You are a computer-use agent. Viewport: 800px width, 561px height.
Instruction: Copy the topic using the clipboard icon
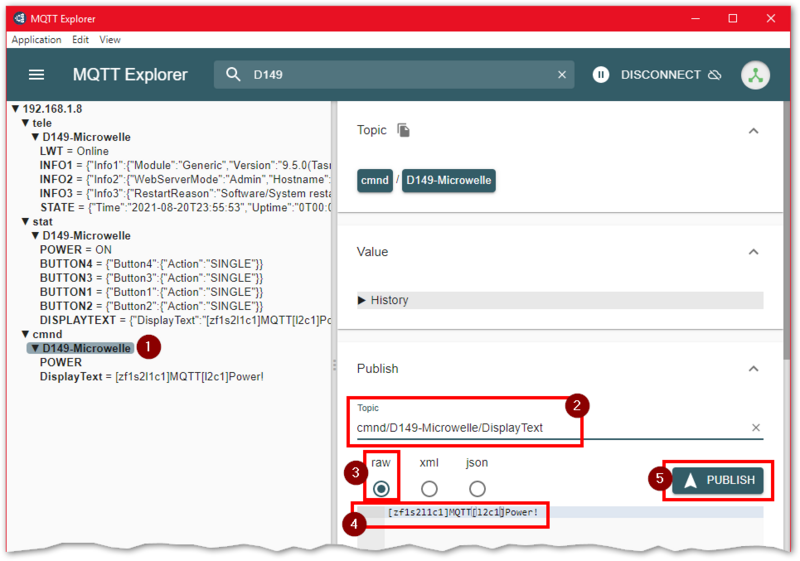click(403, 131)
